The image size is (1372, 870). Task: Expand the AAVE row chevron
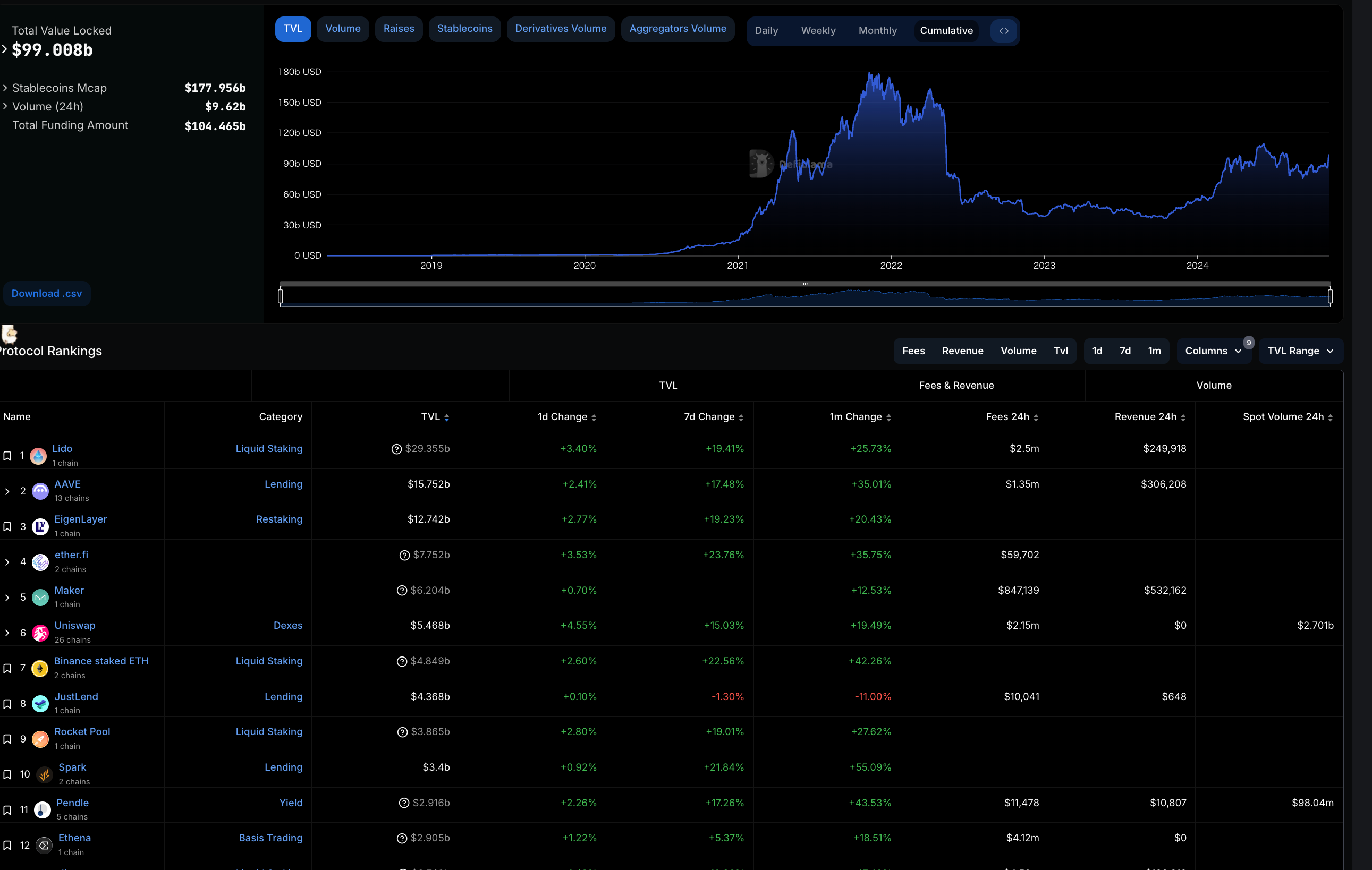7,491
